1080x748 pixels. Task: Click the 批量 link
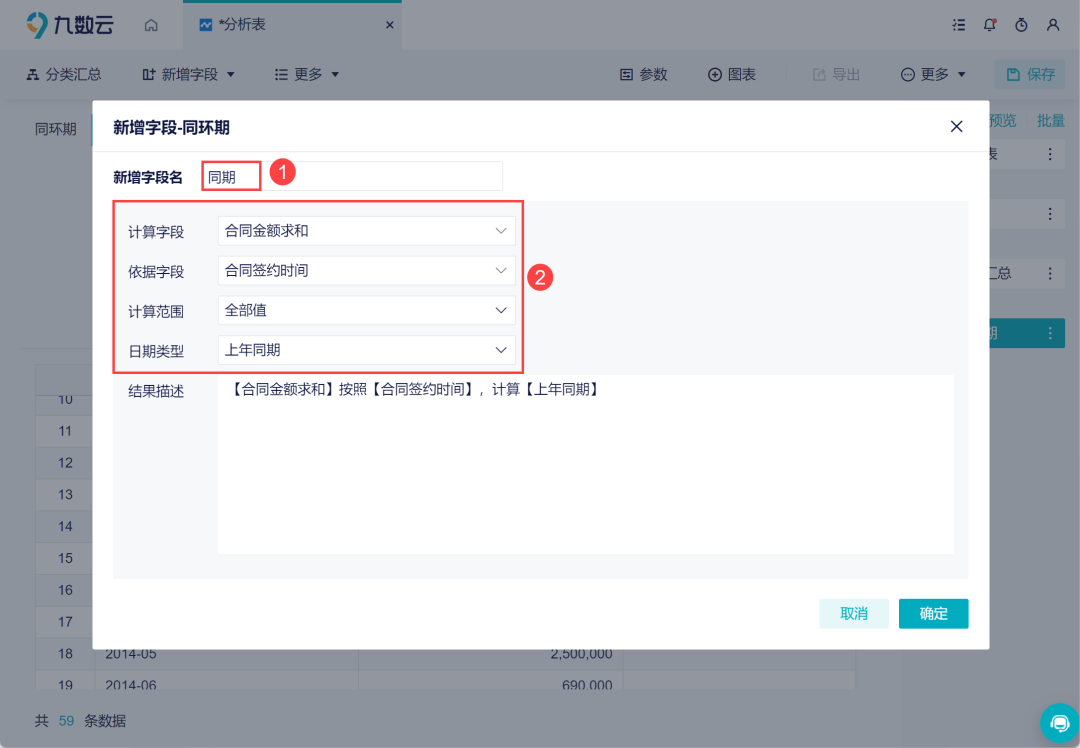point(1051,121)
